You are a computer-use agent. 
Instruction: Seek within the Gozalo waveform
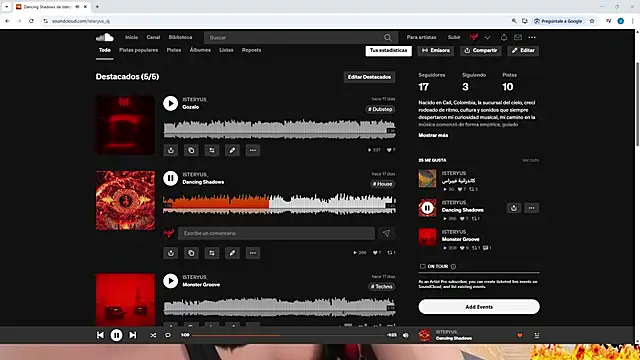coord(279,129)
